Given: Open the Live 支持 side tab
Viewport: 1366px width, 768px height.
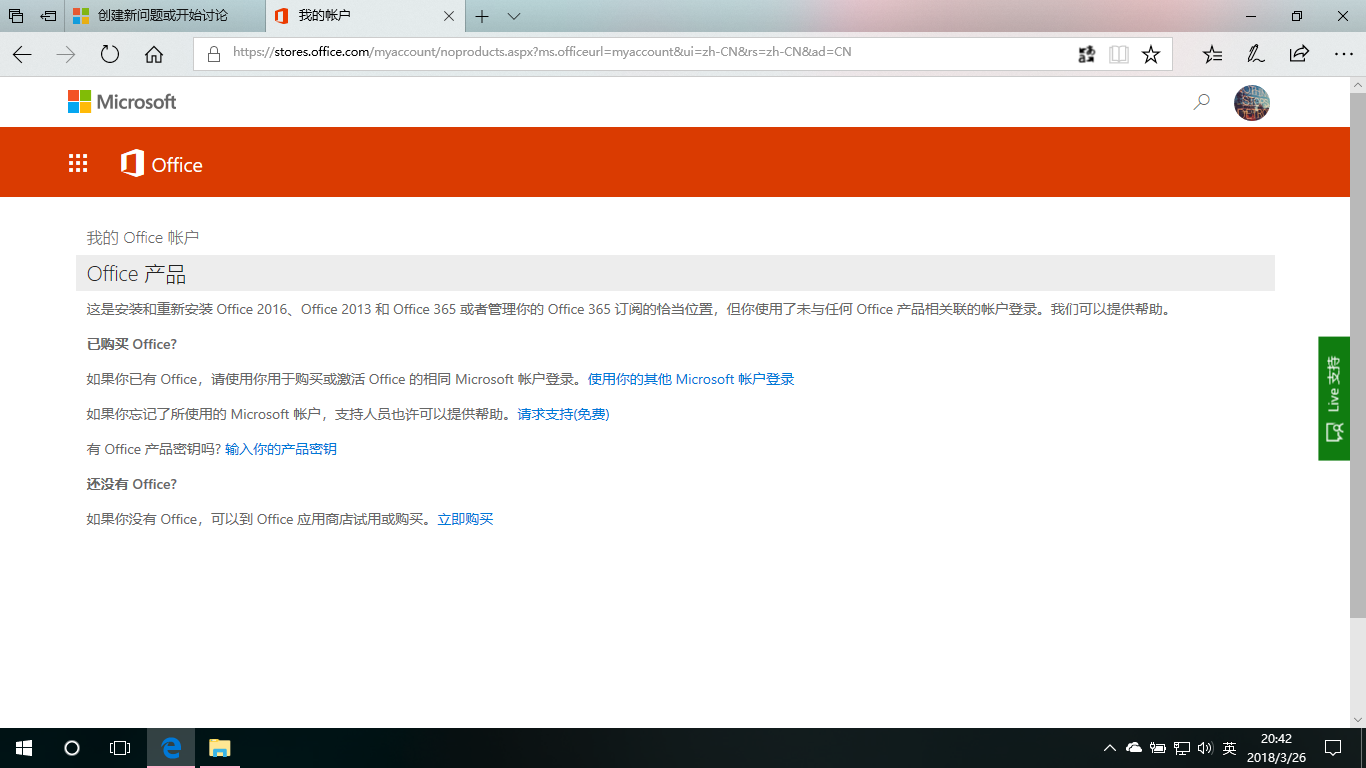Looking at the screenshot, I should click(x=1333, y=398).
